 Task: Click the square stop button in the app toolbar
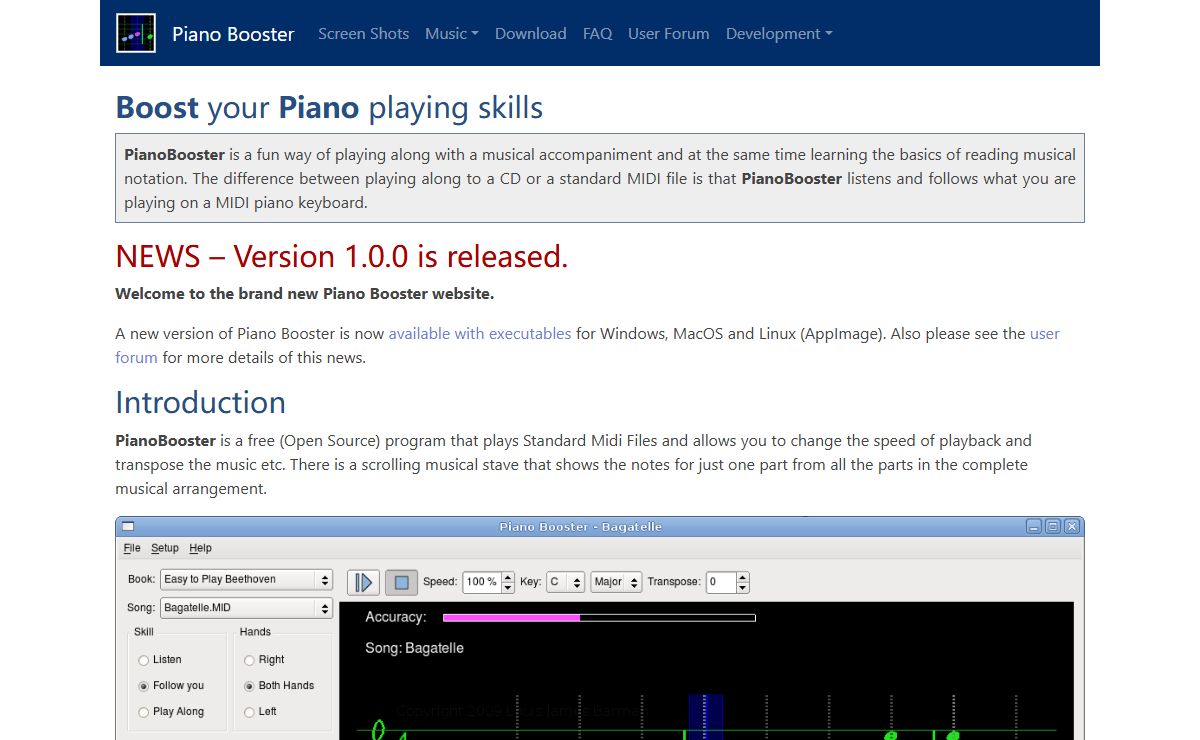[x=401, y=582]
